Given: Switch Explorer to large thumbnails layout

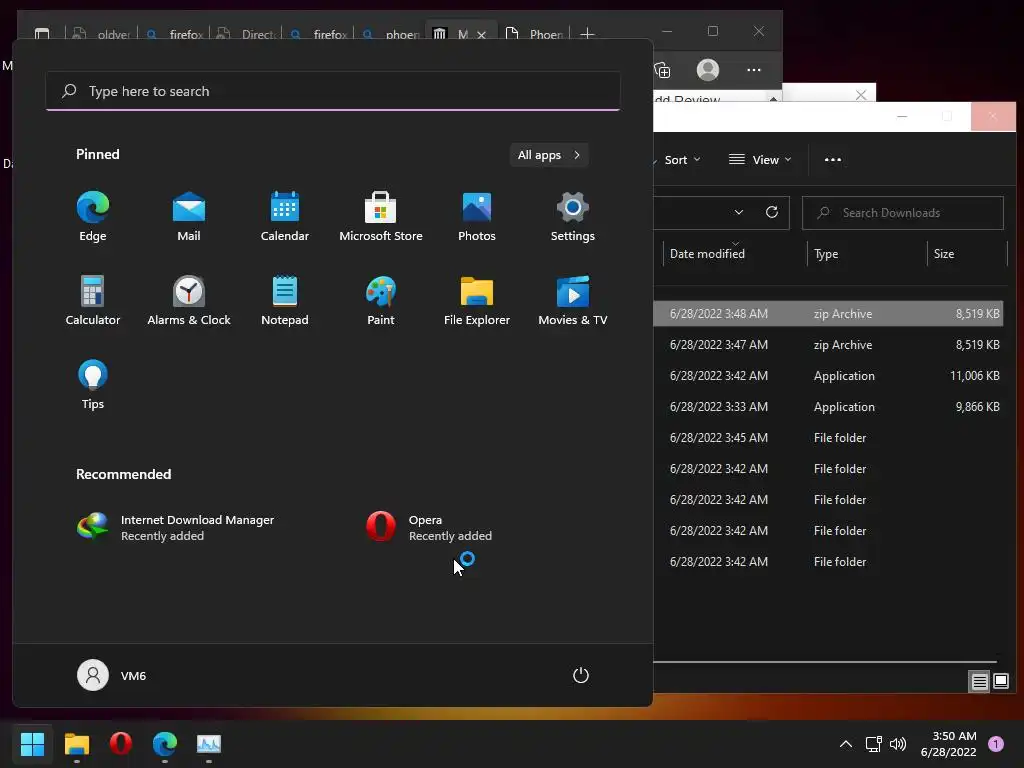Looking at the screenshot, I should click(1001, 682).
